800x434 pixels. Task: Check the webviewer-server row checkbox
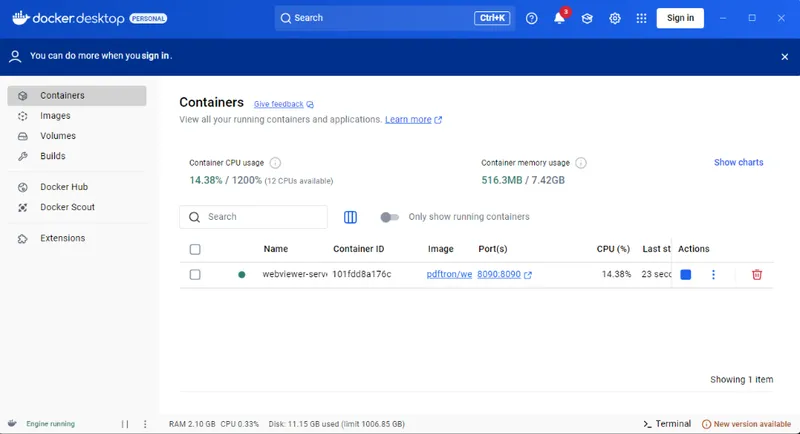pos(195,274)
